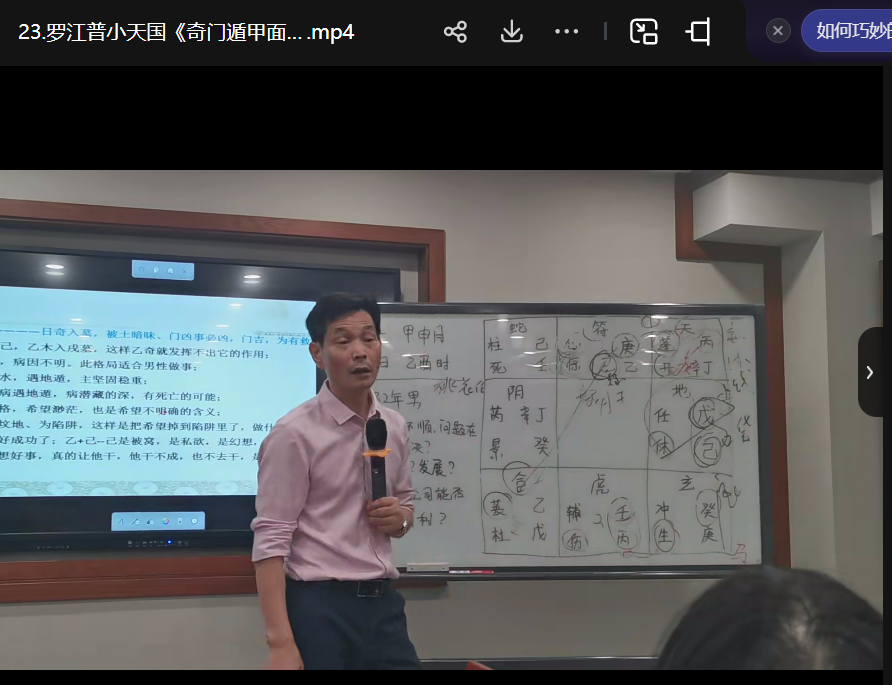Click the video file title 23.罗江普小天国

186,32
